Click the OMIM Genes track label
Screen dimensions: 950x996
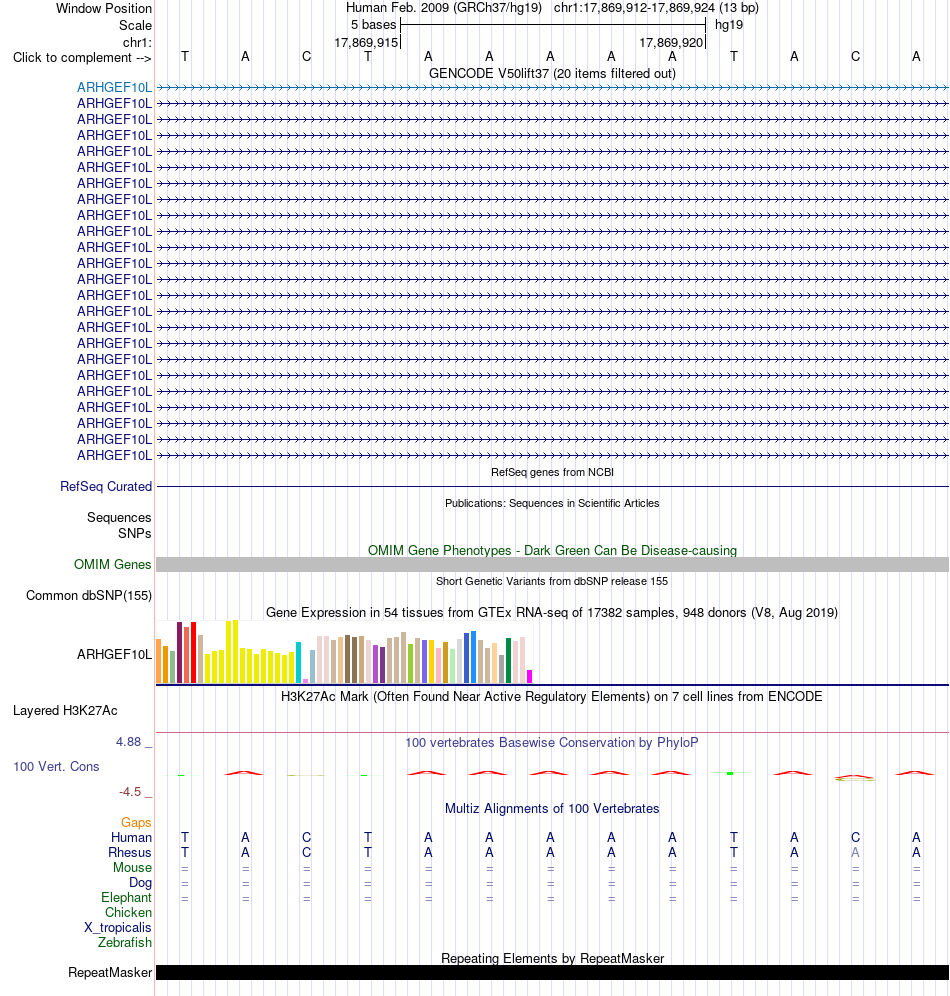click(x=112, y=565)
